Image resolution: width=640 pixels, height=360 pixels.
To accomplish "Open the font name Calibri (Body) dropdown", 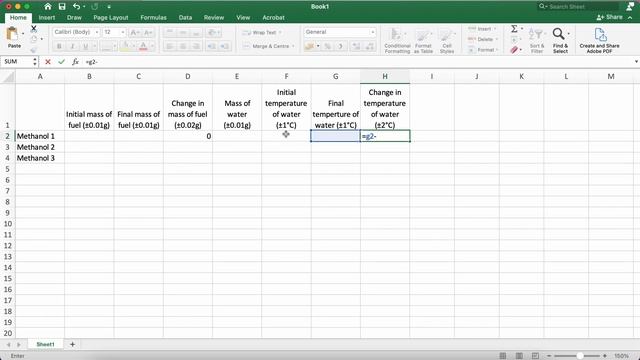I will click(x=97, y=32).
